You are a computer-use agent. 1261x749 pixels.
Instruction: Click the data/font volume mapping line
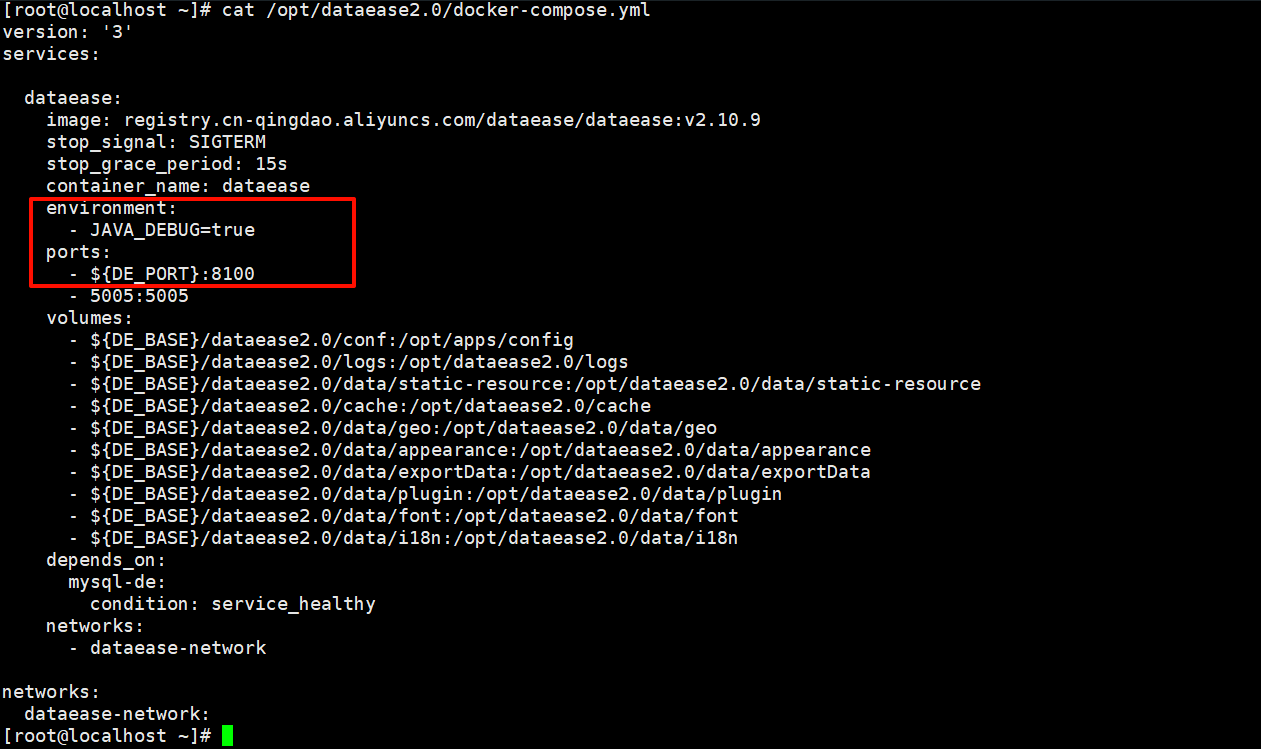click(413, 516)
